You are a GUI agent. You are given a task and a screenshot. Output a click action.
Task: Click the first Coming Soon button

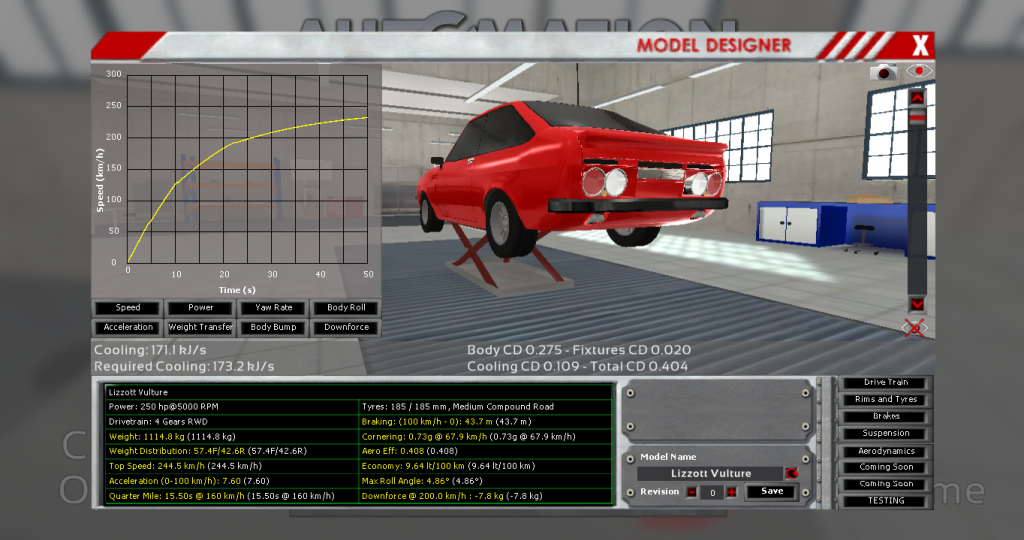point(886,468)
